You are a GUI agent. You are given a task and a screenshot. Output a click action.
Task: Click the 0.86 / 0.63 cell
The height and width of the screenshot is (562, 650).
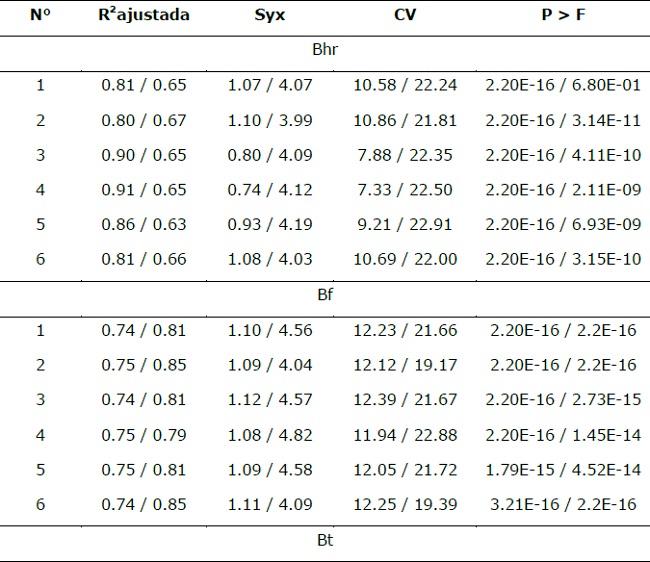pos(144,225)
